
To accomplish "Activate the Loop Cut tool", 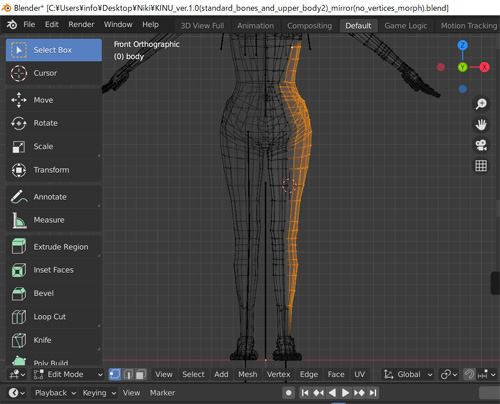I will [x=53, y=317].
